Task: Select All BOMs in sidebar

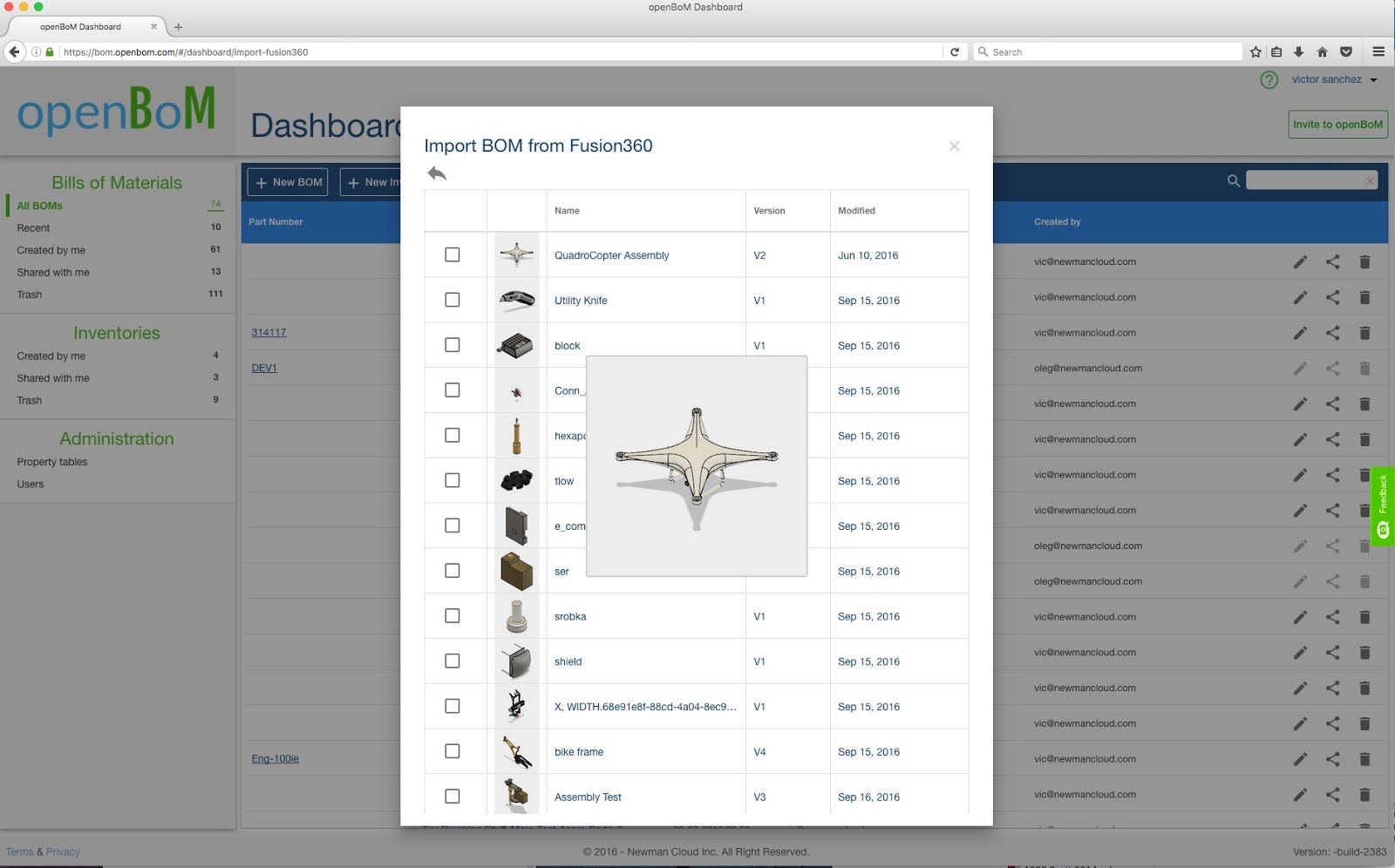Action: coord(40,206)
